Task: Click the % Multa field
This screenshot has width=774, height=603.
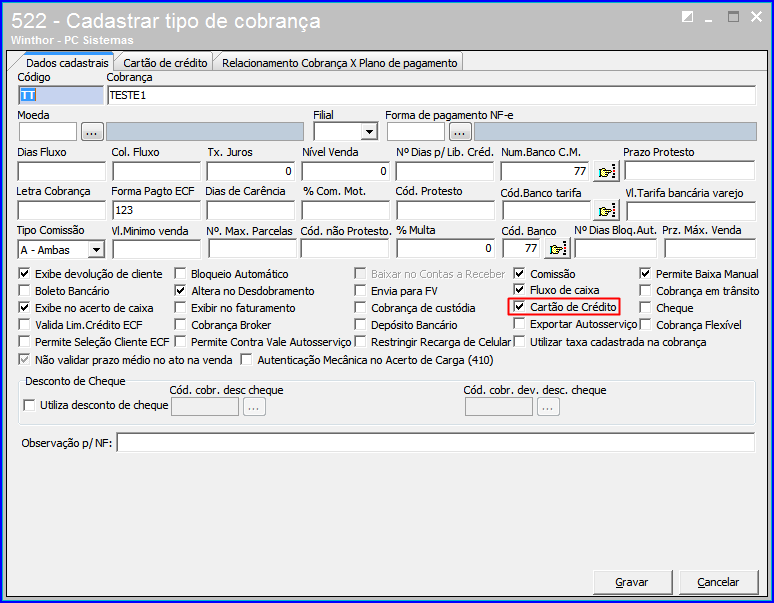Action: click(x=445, y=249)
